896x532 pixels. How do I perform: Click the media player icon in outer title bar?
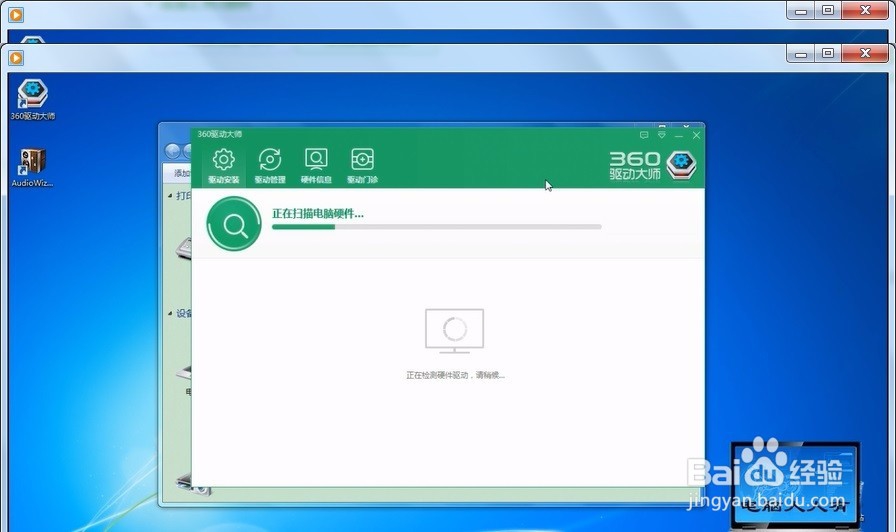[16, 14]
